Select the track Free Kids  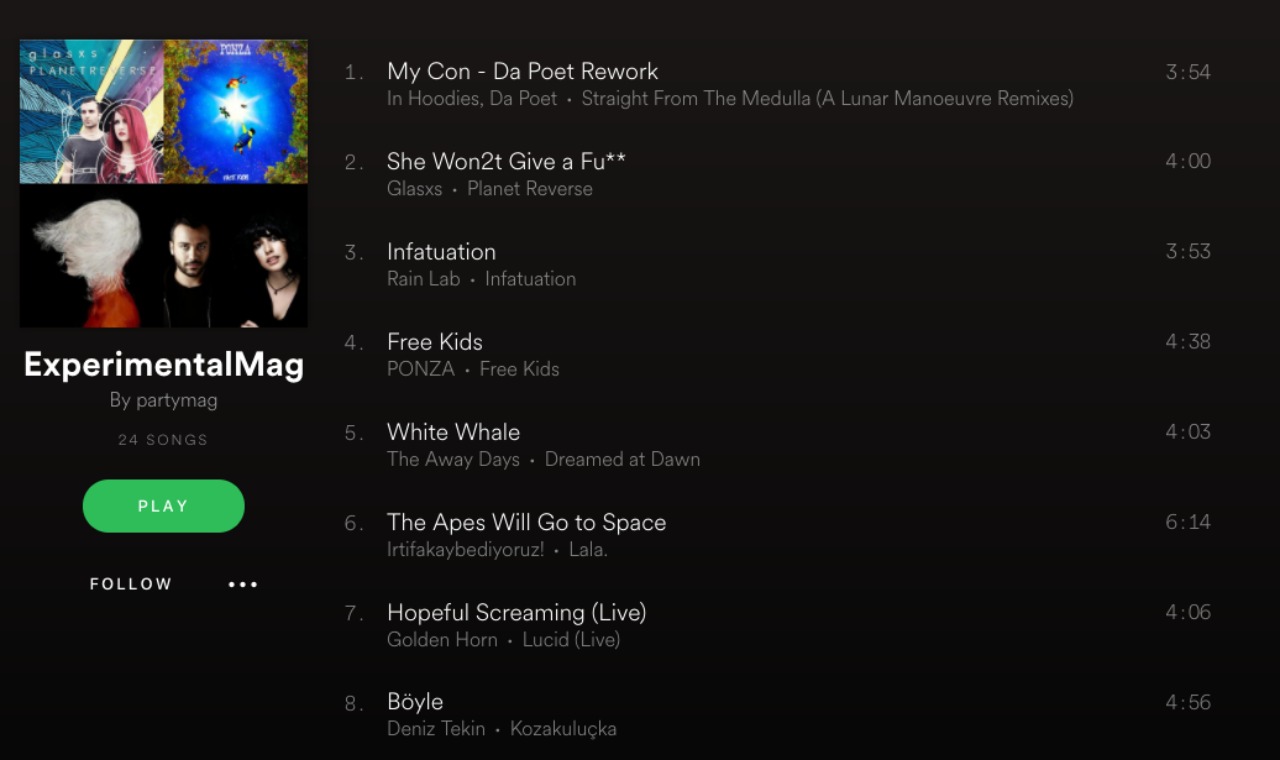435,341
